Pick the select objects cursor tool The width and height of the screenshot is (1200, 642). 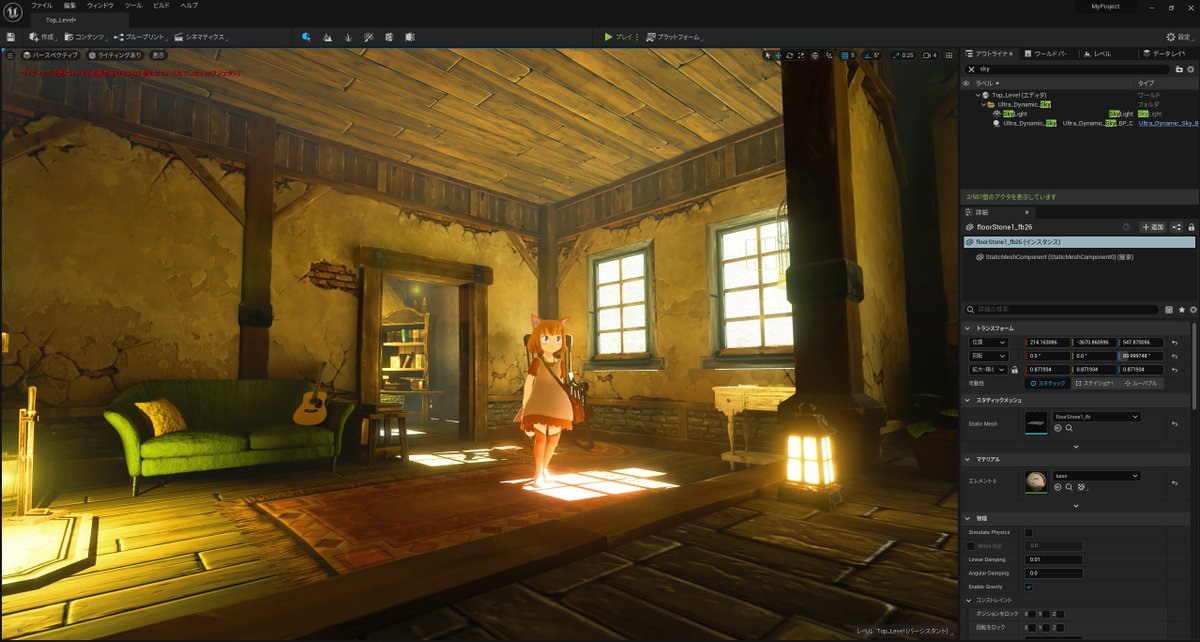769,55
